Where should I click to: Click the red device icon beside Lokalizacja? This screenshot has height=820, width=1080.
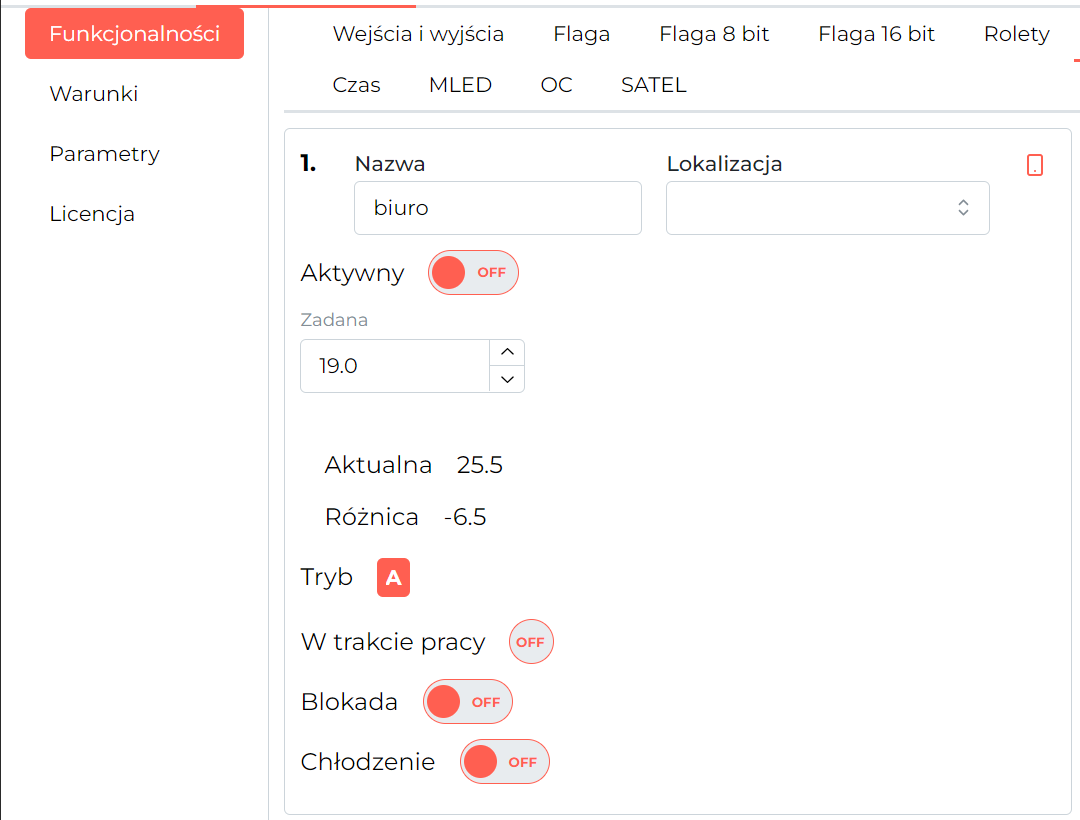pos(1035,165)
